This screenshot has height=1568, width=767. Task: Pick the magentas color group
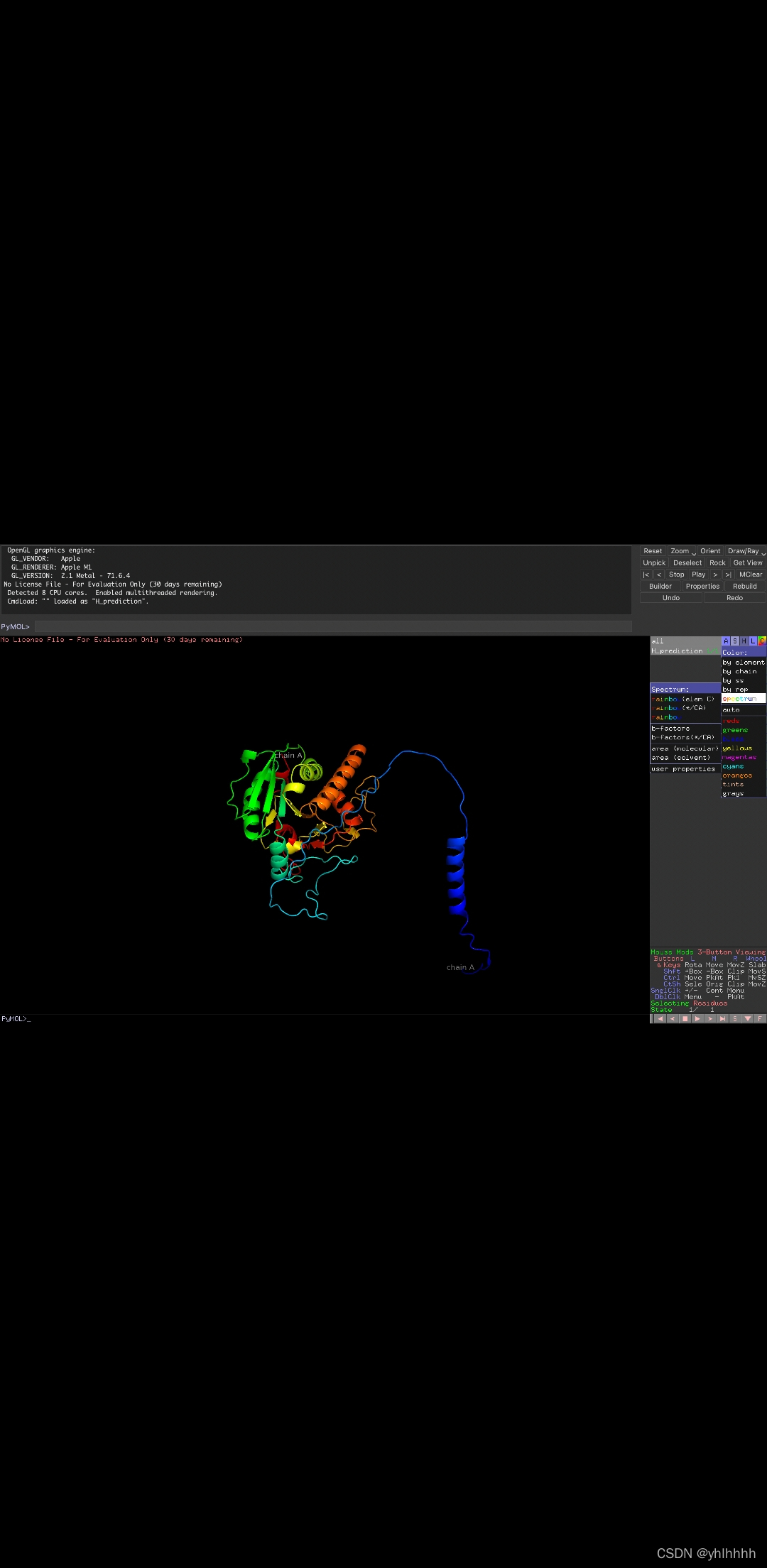click(744, 757)
